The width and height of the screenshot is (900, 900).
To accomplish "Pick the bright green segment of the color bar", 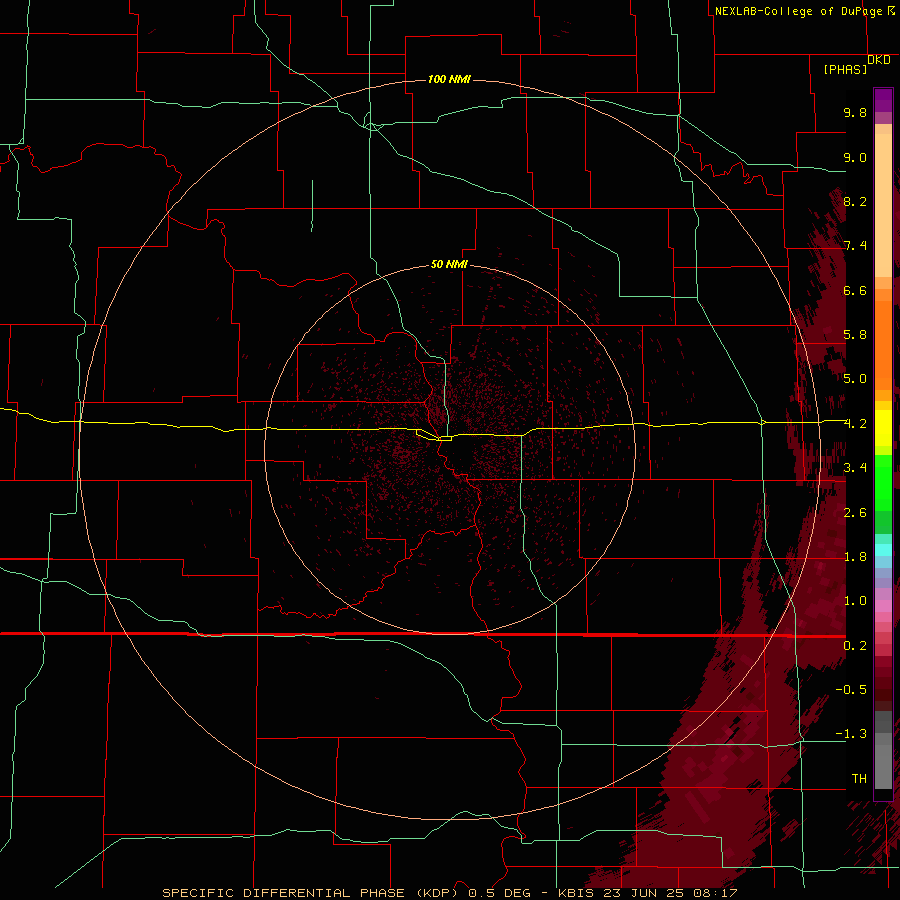I will pyautogui.click(x=883, y=482).
